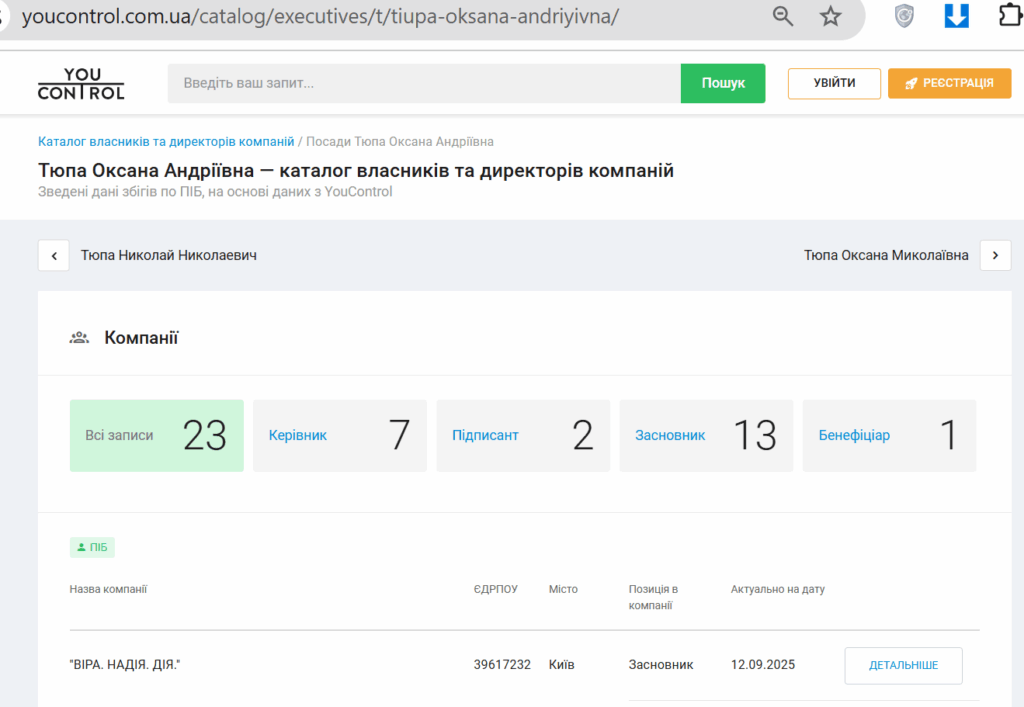Click the Позиція в компанії column header

tap(653, 597)
